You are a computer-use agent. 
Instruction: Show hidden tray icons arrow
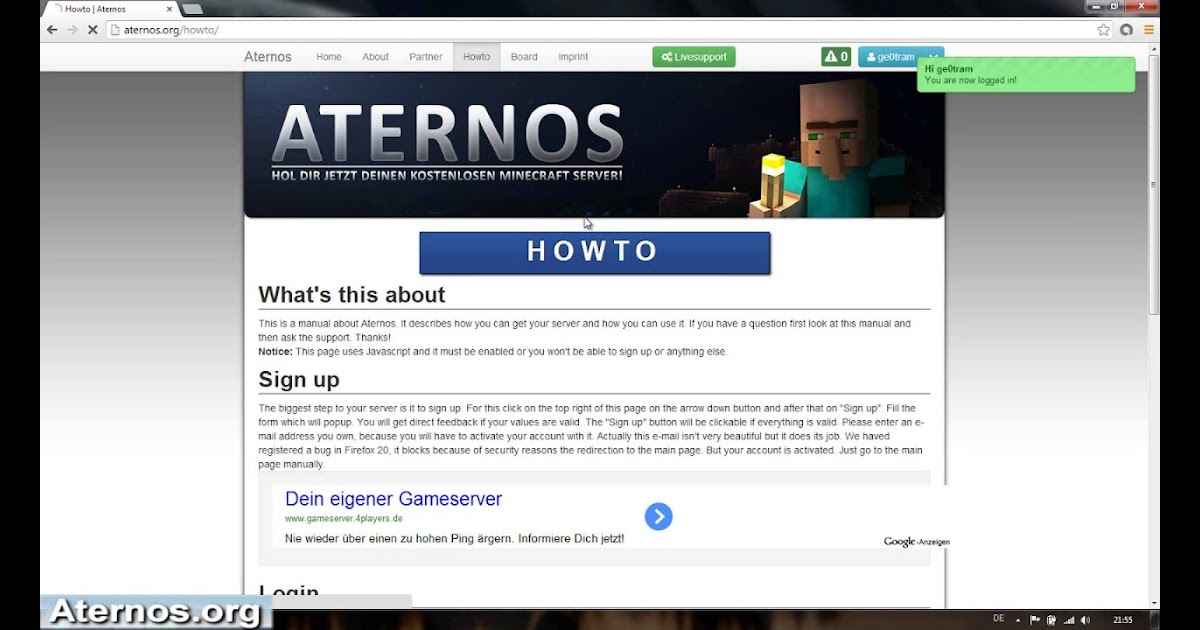click(1019, 620)
